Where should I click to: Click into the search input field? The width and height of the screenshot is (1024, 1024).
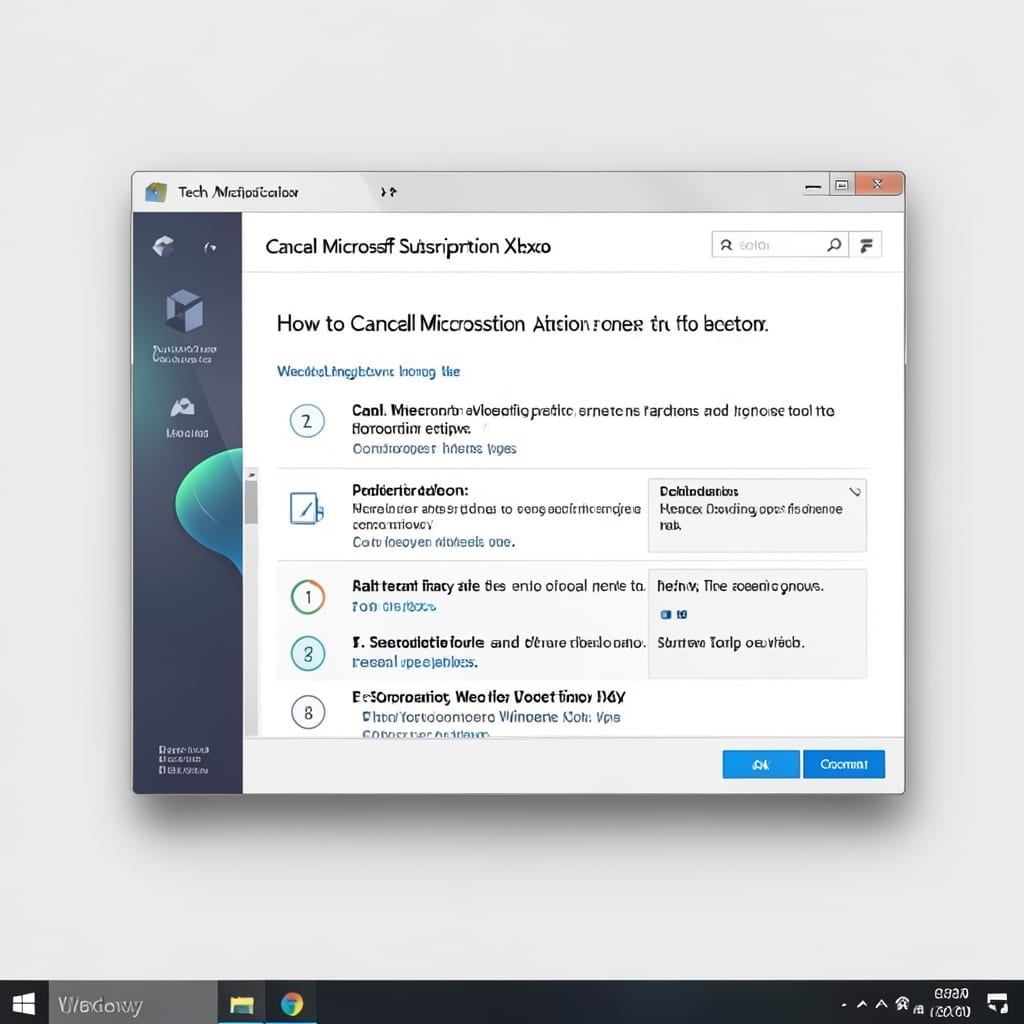tap(780, 245)
